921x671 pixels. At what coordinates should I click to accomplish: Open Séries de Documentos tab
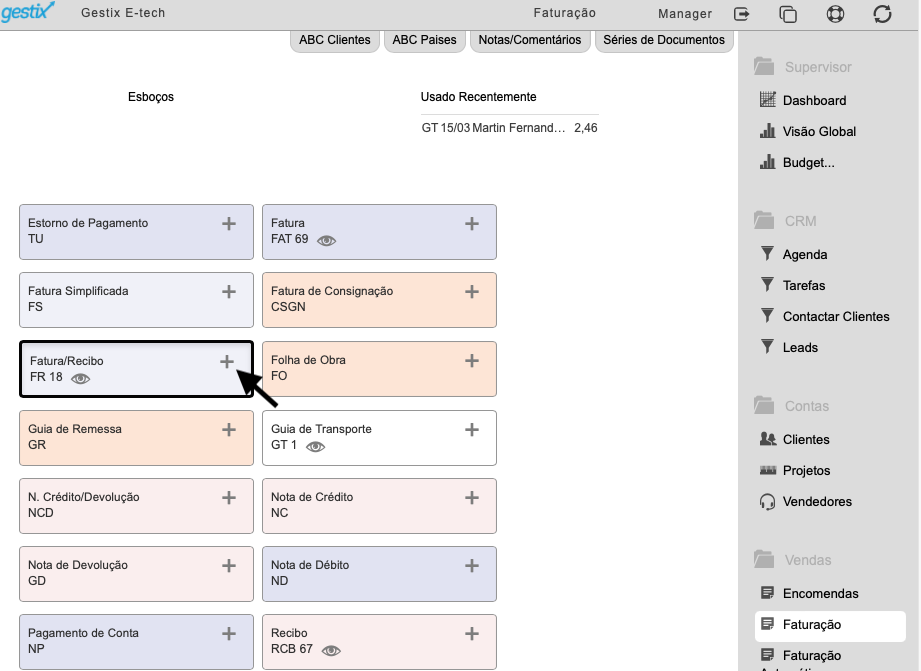(664, 40)
